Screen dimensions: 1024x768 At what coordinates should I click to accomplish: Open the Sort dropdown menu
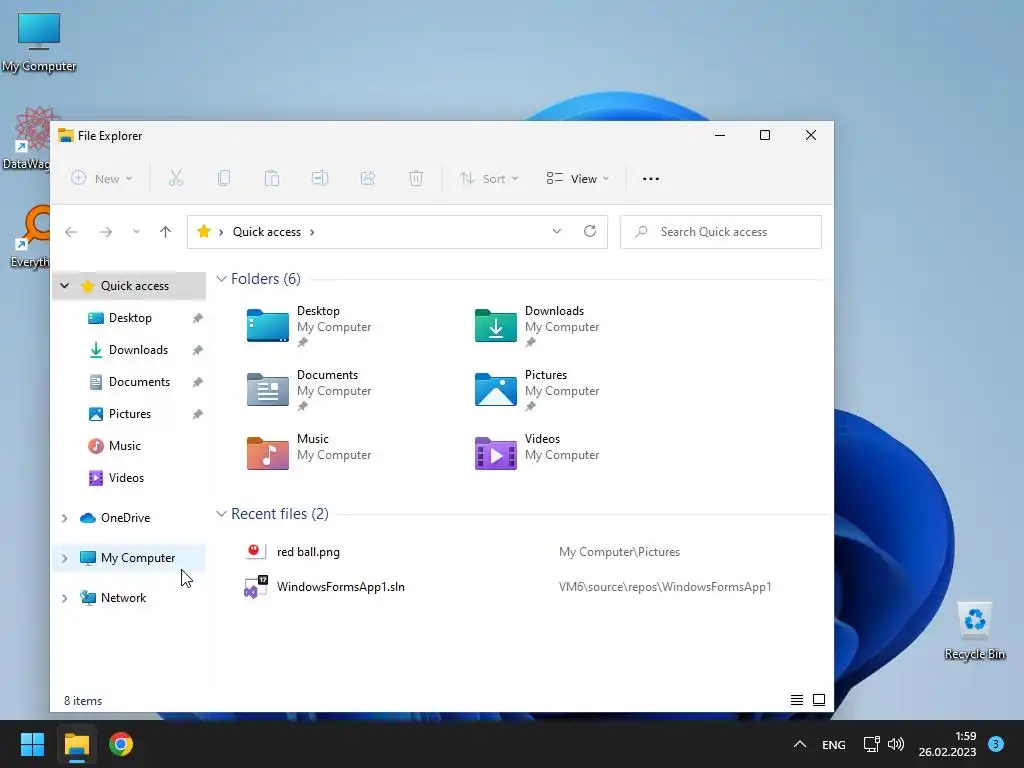(489, 178)
